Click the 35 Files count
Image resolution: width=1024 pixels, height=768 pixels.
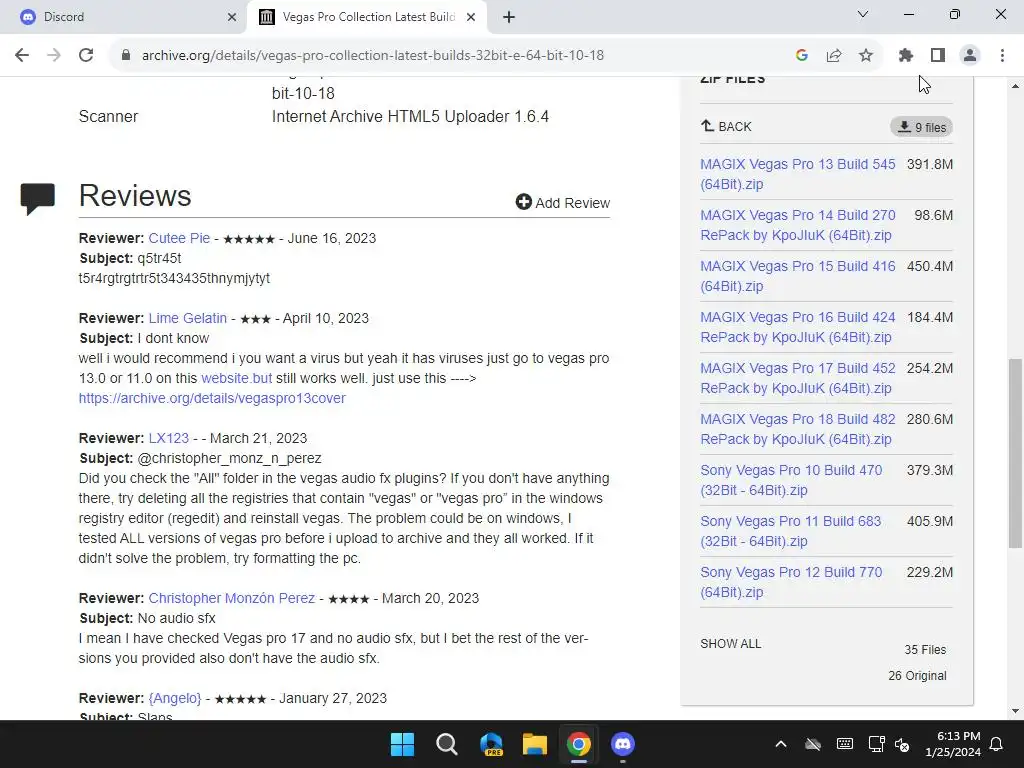point(925,649)
